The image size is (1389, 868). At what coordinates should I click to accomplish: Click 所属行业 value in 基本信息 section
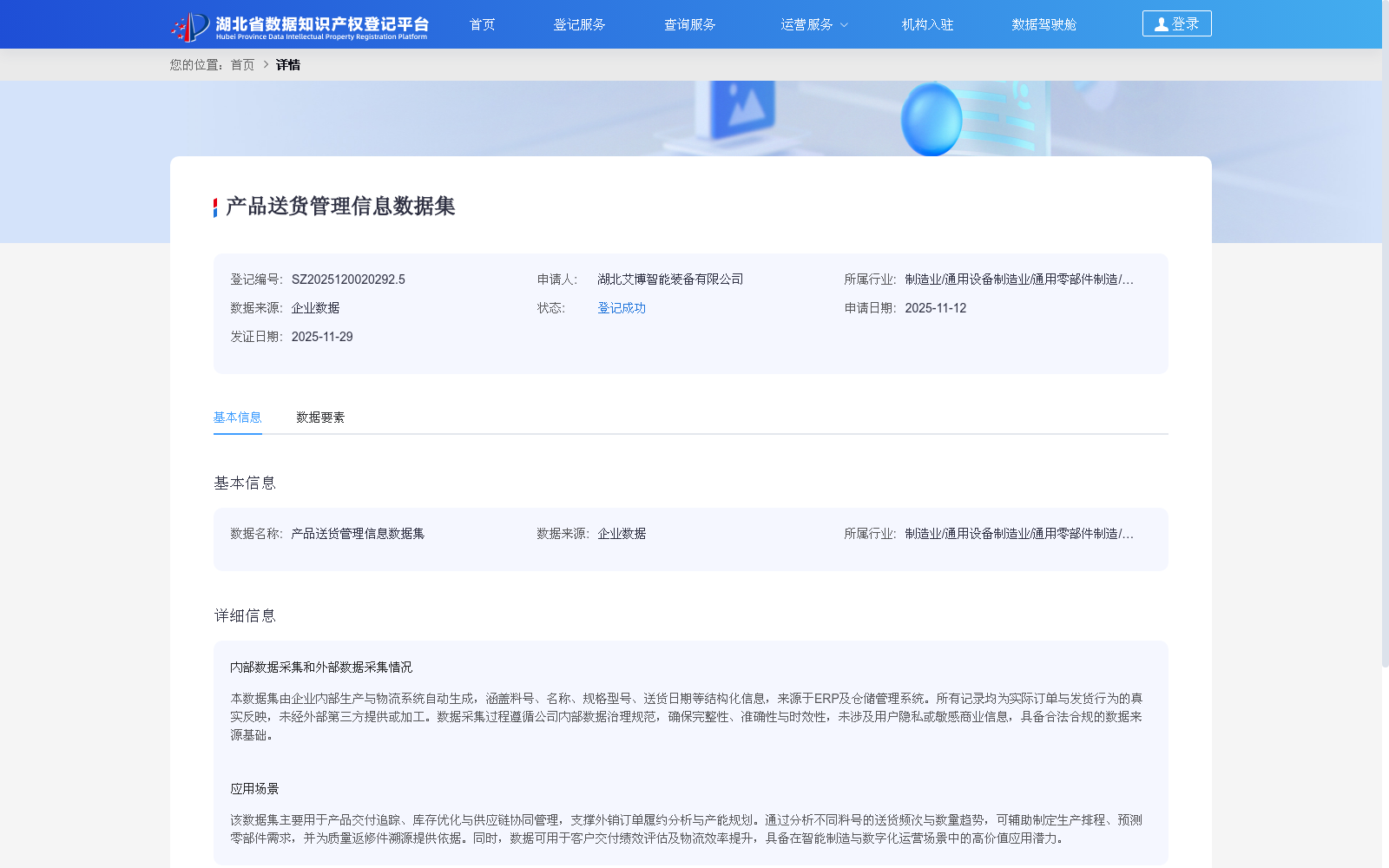click(1019, 534)
